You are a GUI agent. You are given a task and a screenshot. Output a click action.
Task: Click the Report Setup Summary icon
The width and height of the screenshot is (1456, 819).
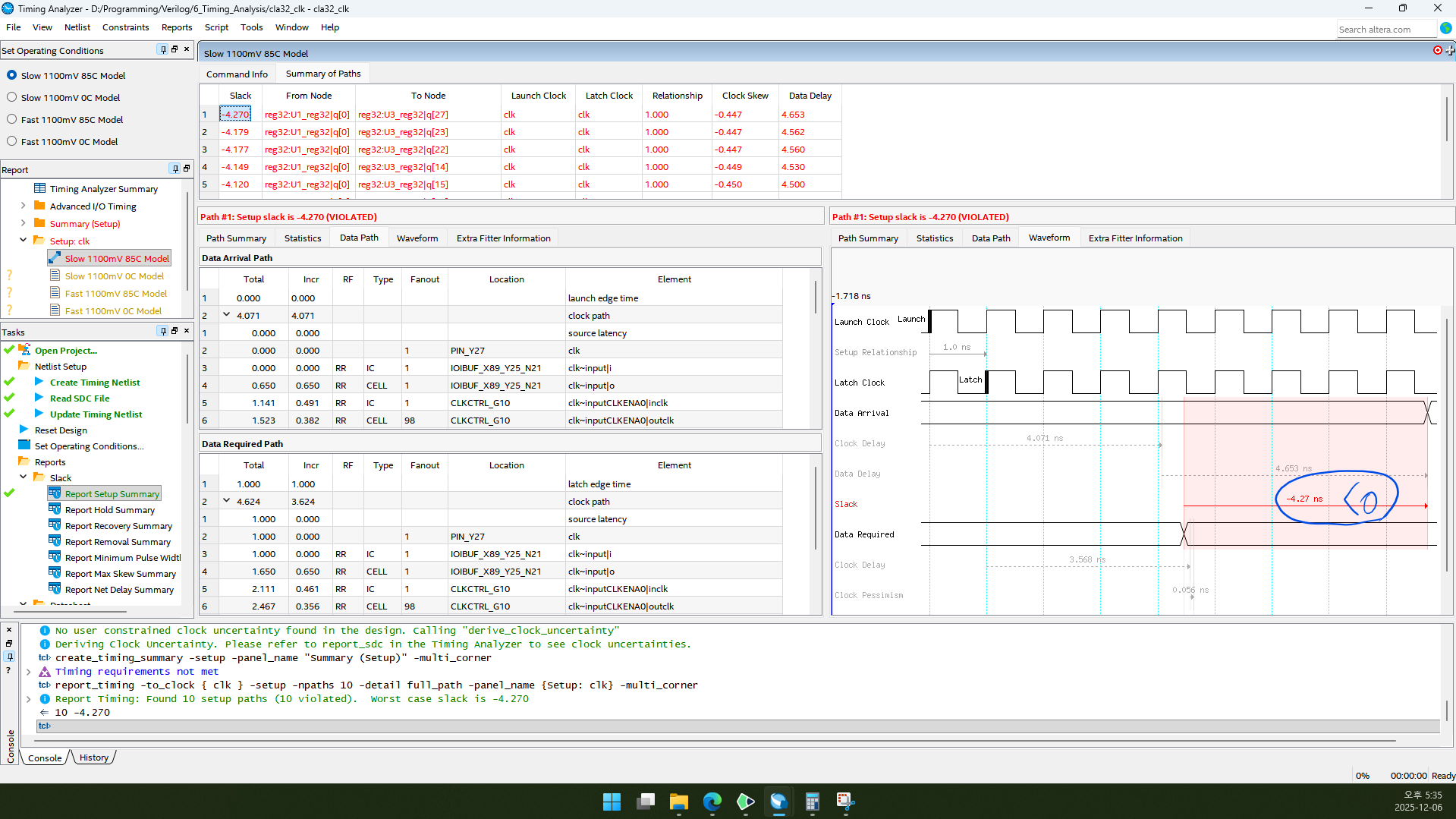pos(55,493)
